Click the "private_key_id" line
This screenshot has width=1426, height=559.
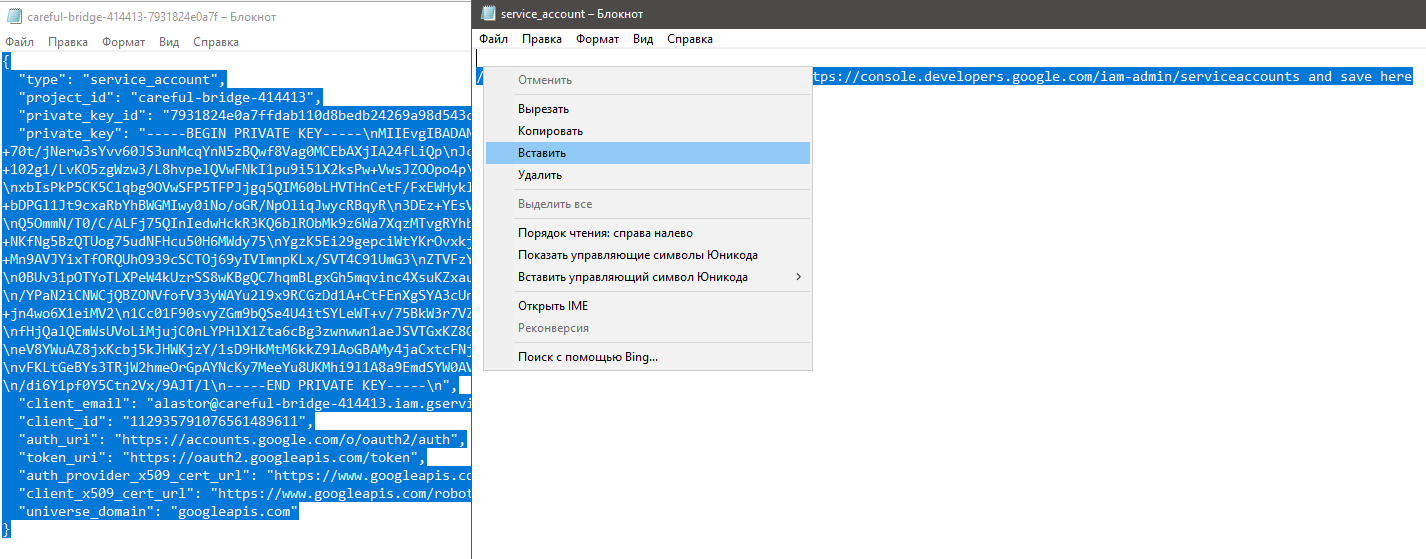click(236, 115)
